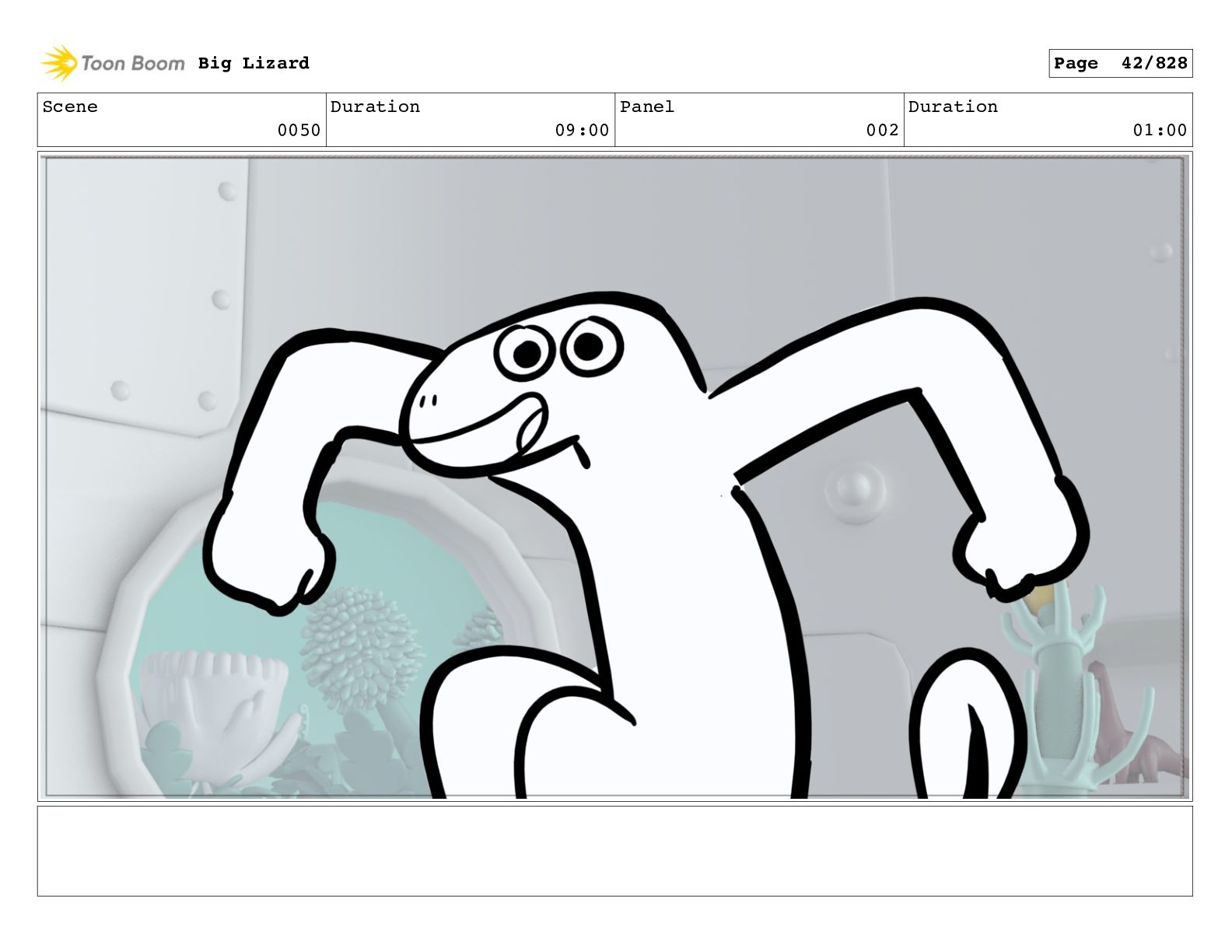Click the lizard storyboard panel image
Viewport: 1232px width, 952px height.
pos(615,477)
